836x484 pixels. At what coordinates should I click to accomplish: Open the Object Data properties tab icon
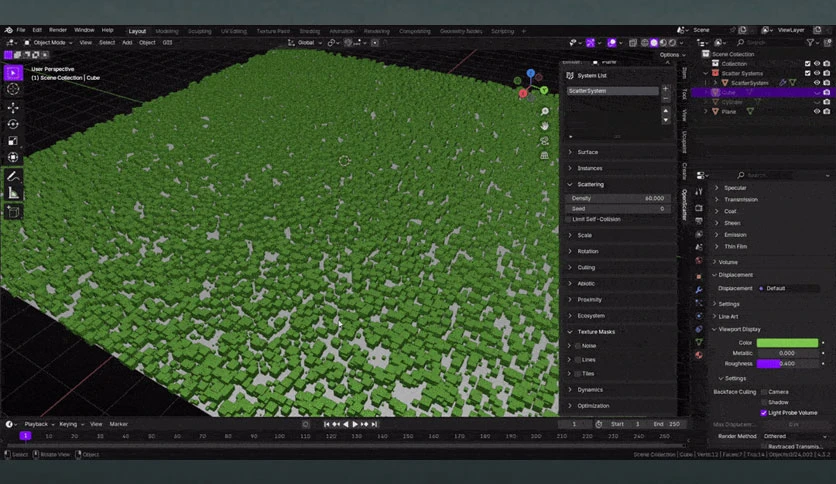pos(699,342)
